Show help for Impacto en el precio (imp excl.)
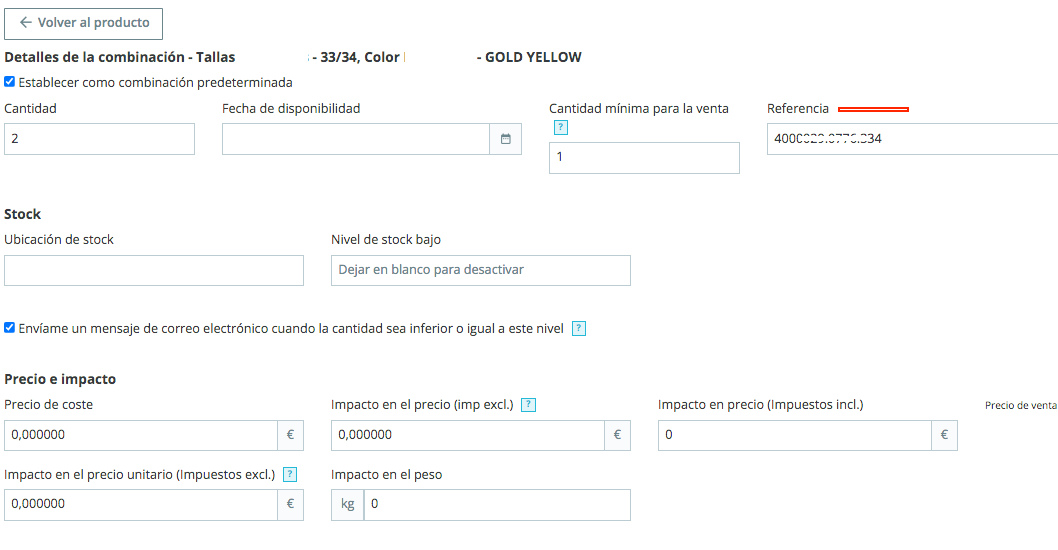1058x550 pixels. (x=529, y=405)
